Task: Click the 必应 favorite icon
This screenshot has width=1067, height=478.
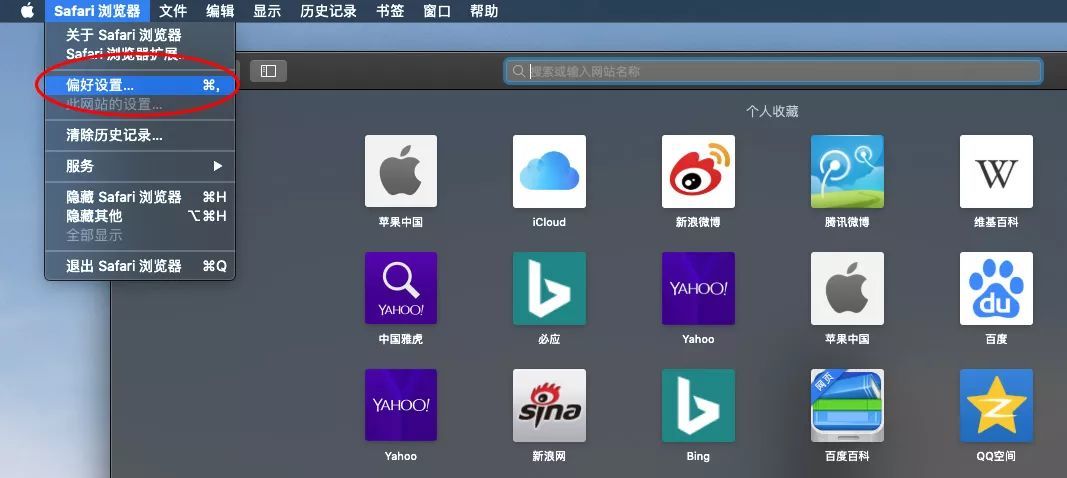Action: coord(549,288)
